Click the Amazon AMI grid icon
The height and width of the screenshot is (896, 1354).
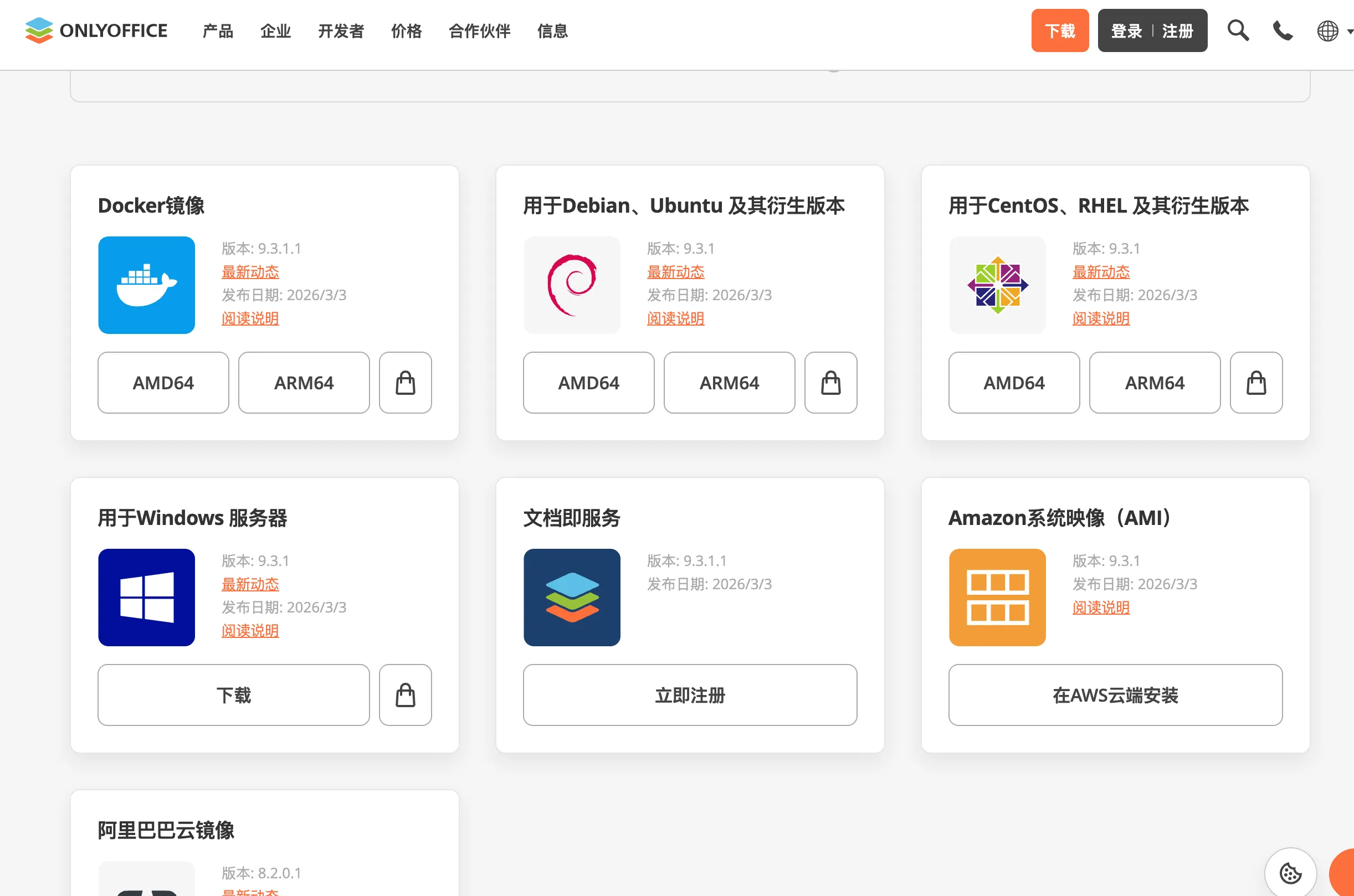997,597
